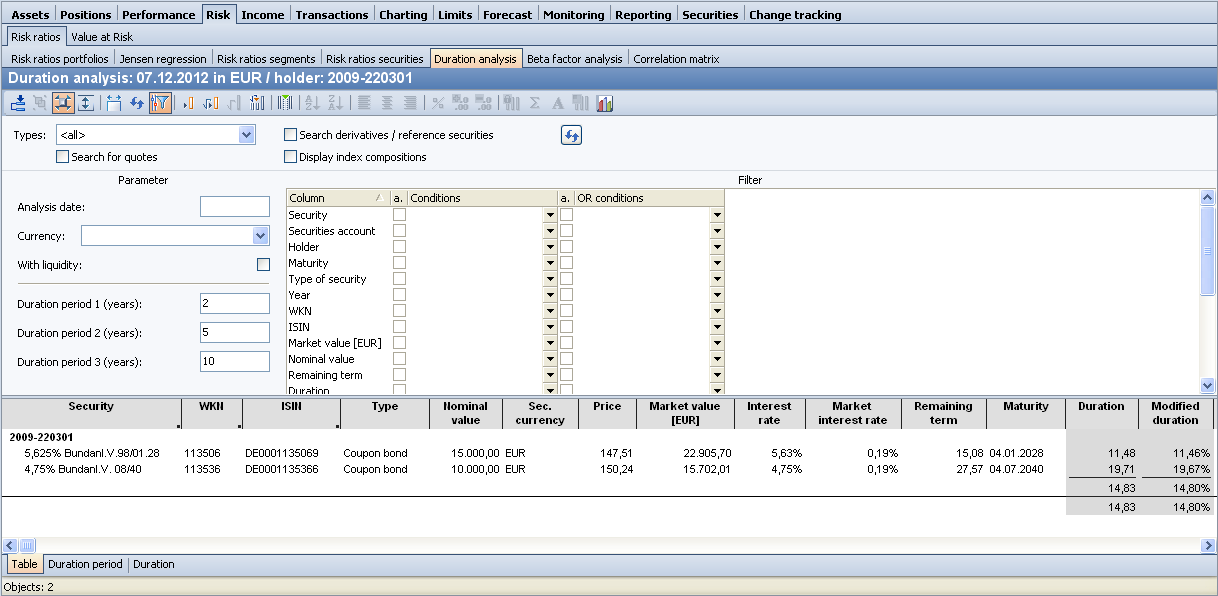Sort by the Market value [EUR] column header
1218x596 pixels.
(683, 413)
